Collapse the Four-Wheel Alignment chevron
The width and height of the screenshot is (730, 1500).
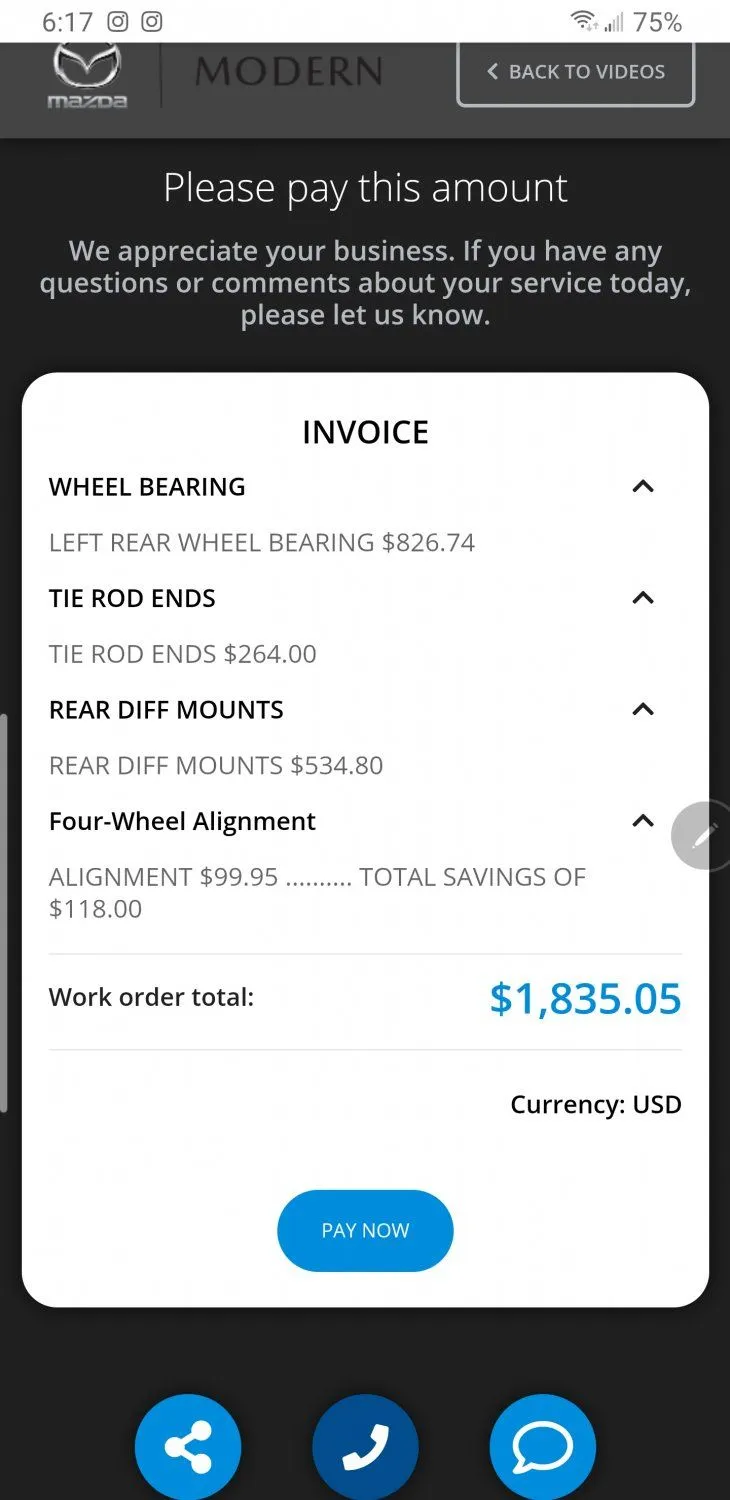pyautogui.click(x=643, y=821)
